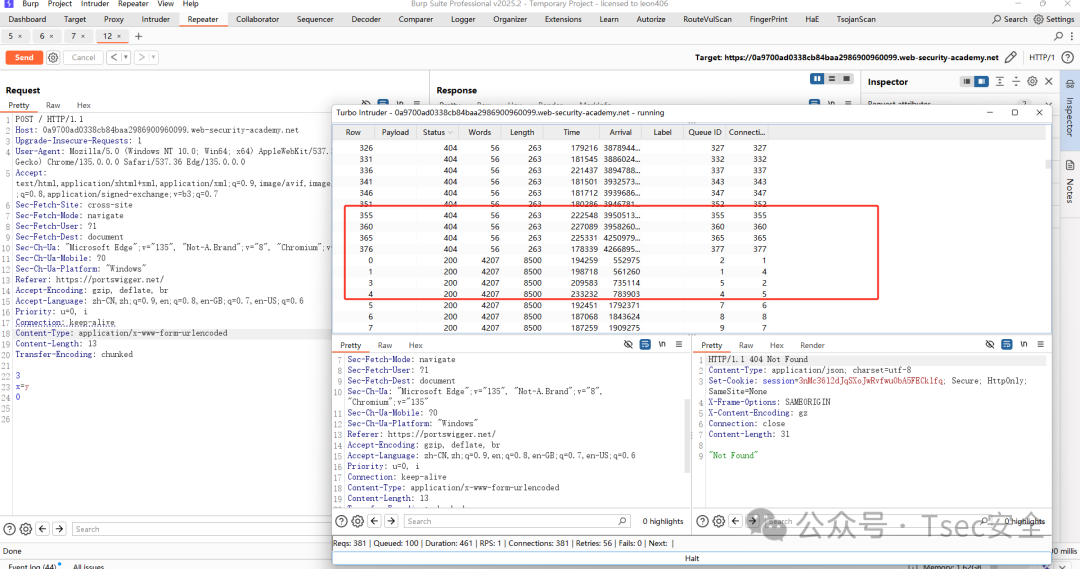Screen dimensions: 1080x569
Task: Open the Extensions tab
Action: point(563,19)
